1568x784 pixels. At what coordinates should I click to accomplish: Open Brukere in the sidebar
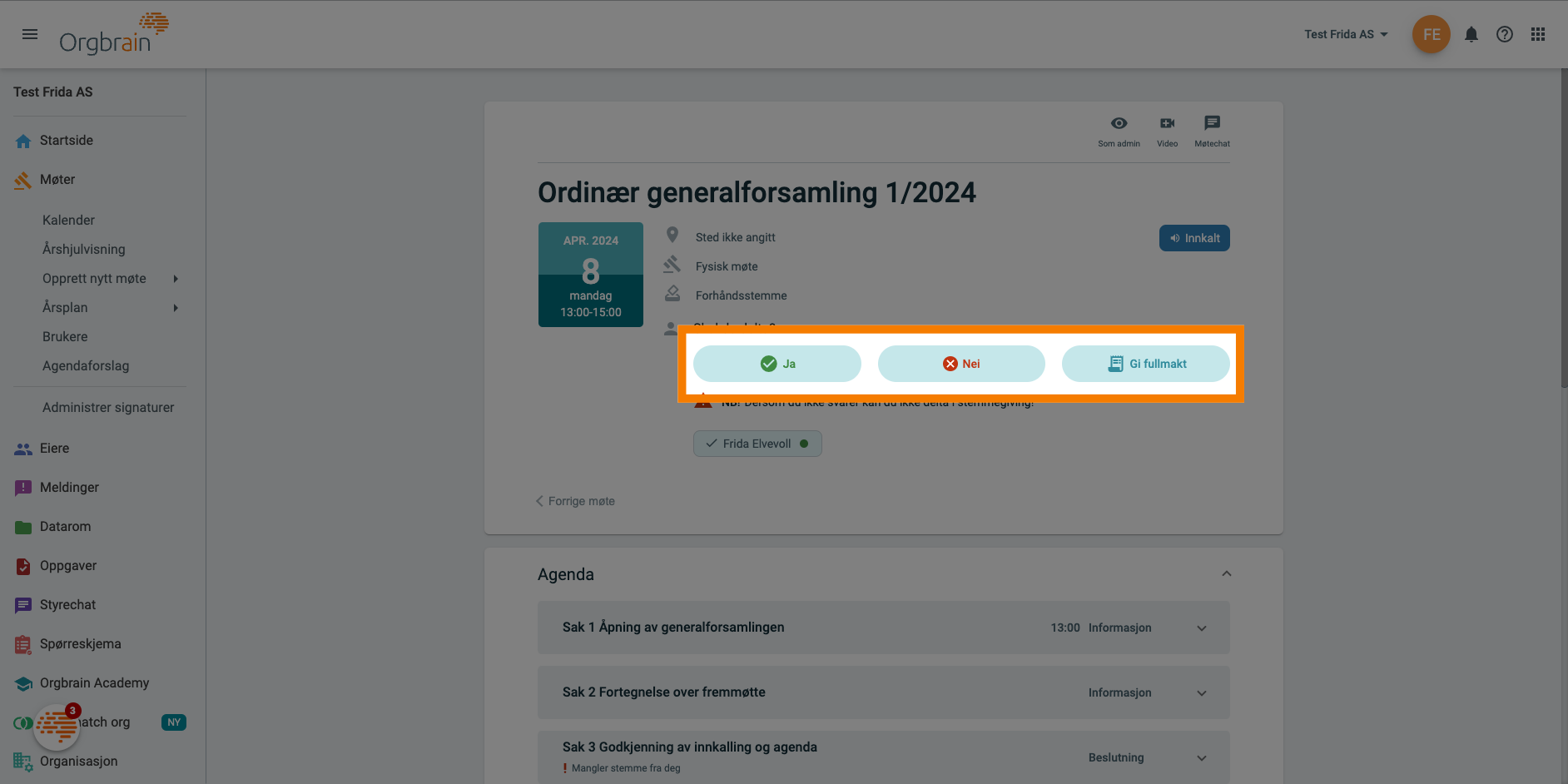point(65,336)
